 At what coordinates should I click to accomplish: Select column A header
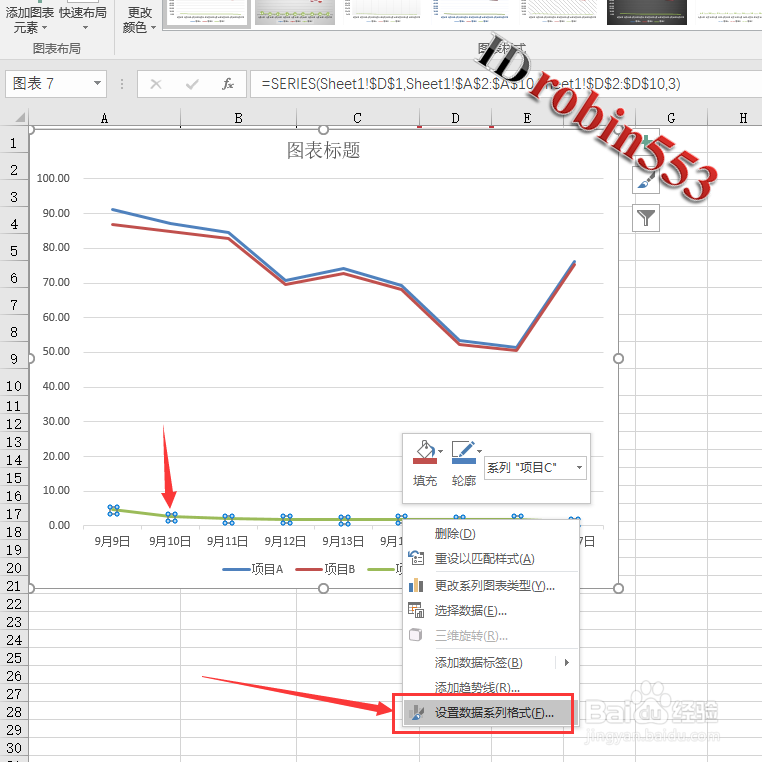[104, 118]
